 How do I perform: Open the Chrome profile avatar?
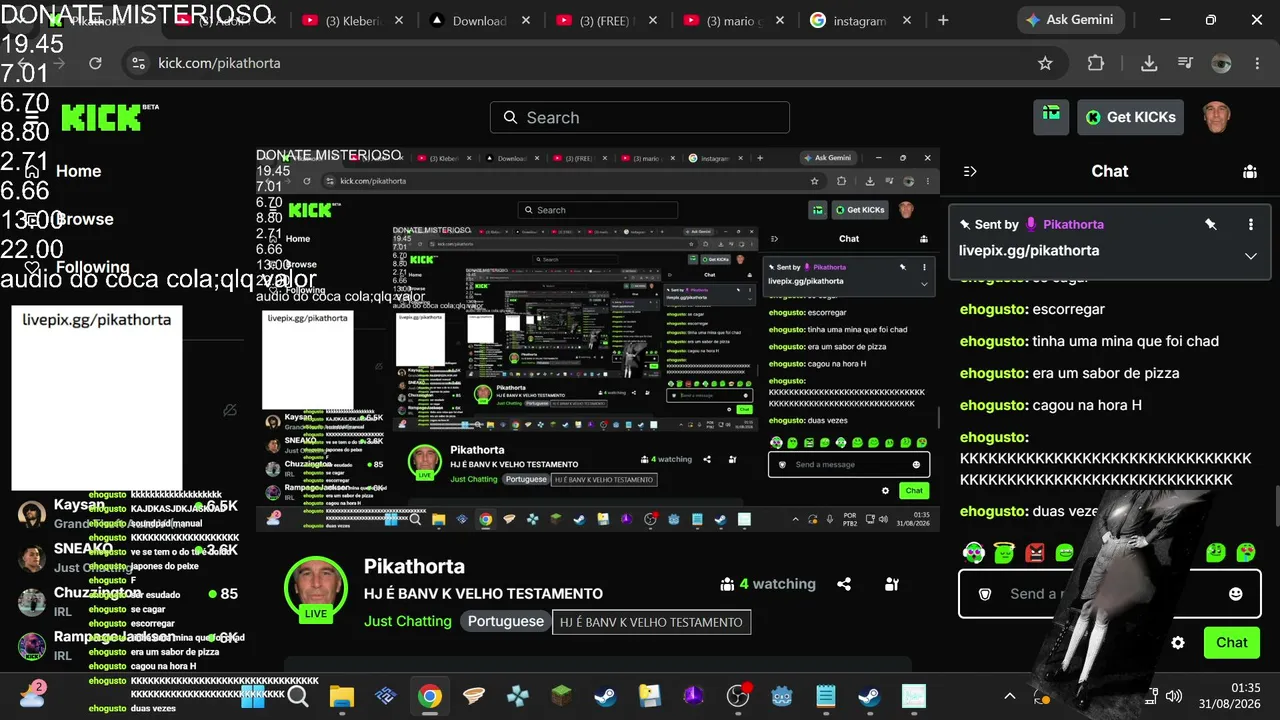[x=1221, y=63]
